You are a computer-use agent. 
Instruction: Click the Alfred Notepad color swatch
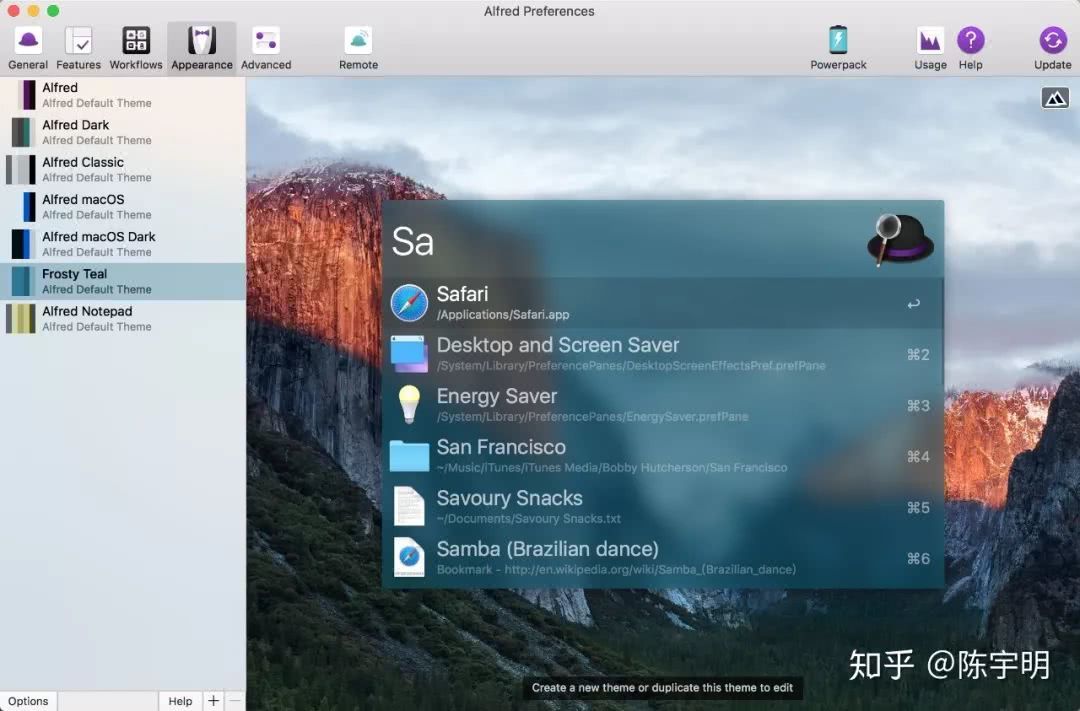click(21, 319)
